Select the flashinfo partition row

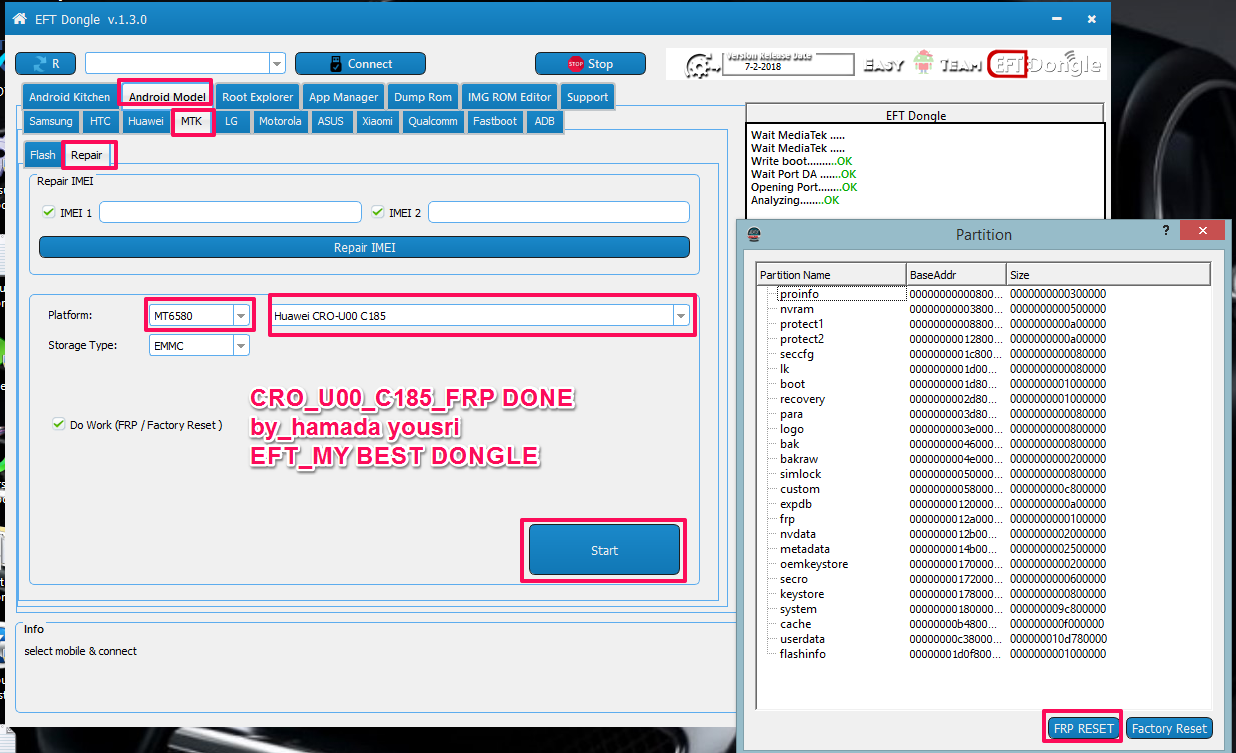click(983, 654)
